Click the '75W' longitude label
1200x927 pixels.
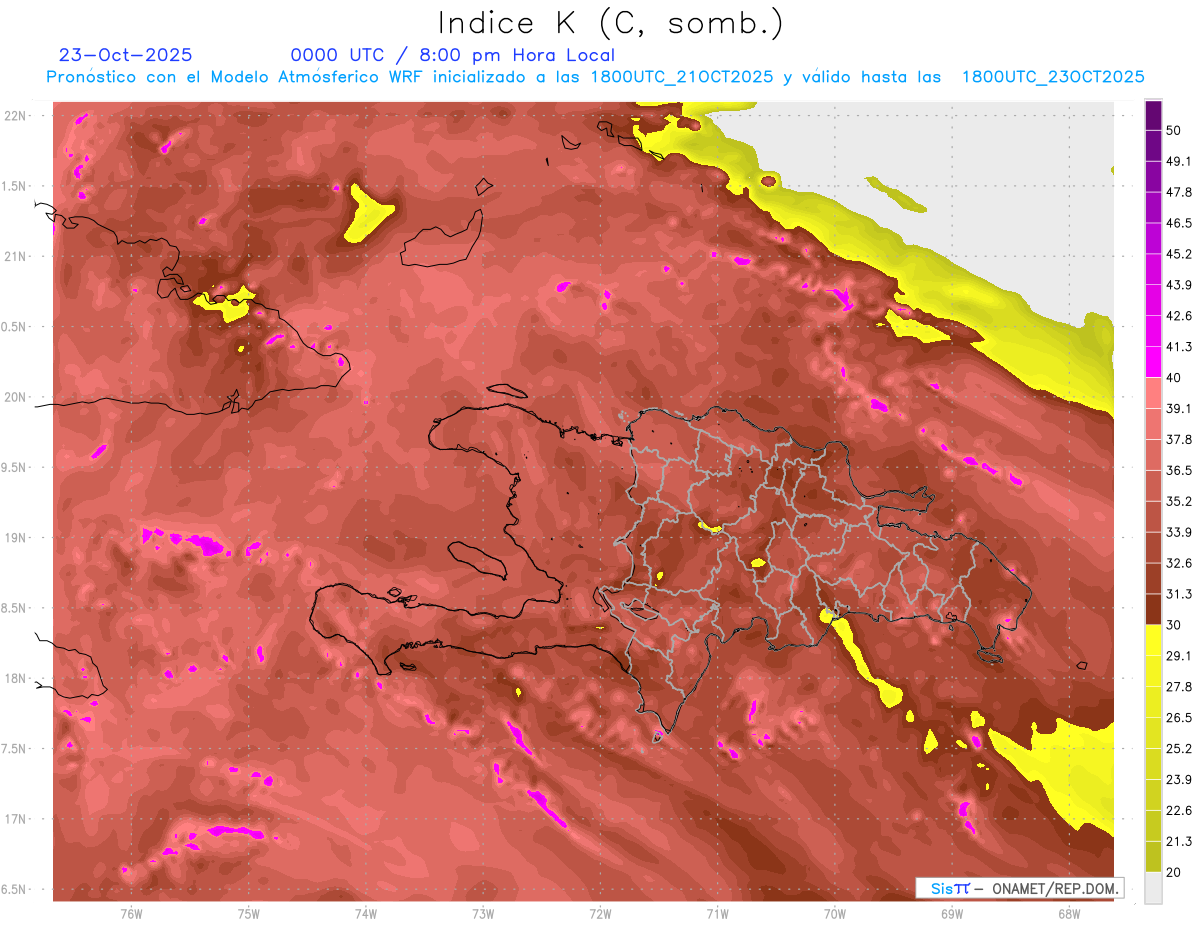(249, 913)
